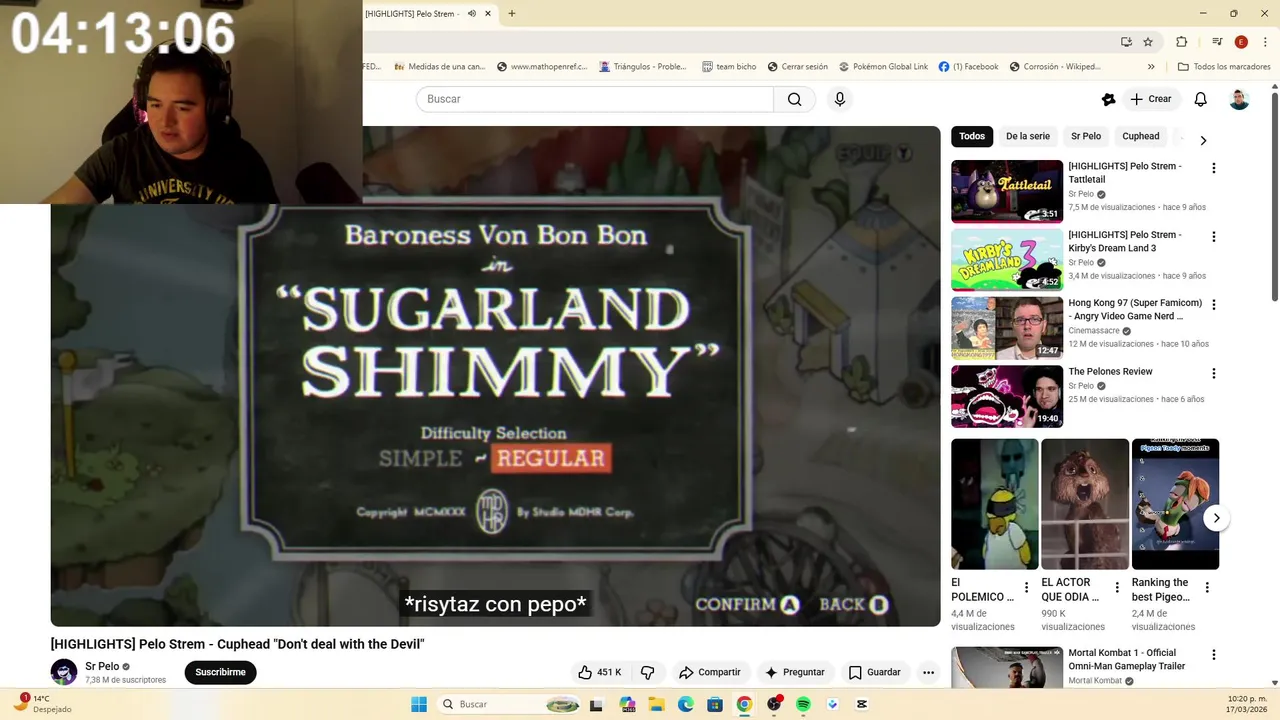
Task: Dislike the video with thumbs down
Action: click(647, 672)
